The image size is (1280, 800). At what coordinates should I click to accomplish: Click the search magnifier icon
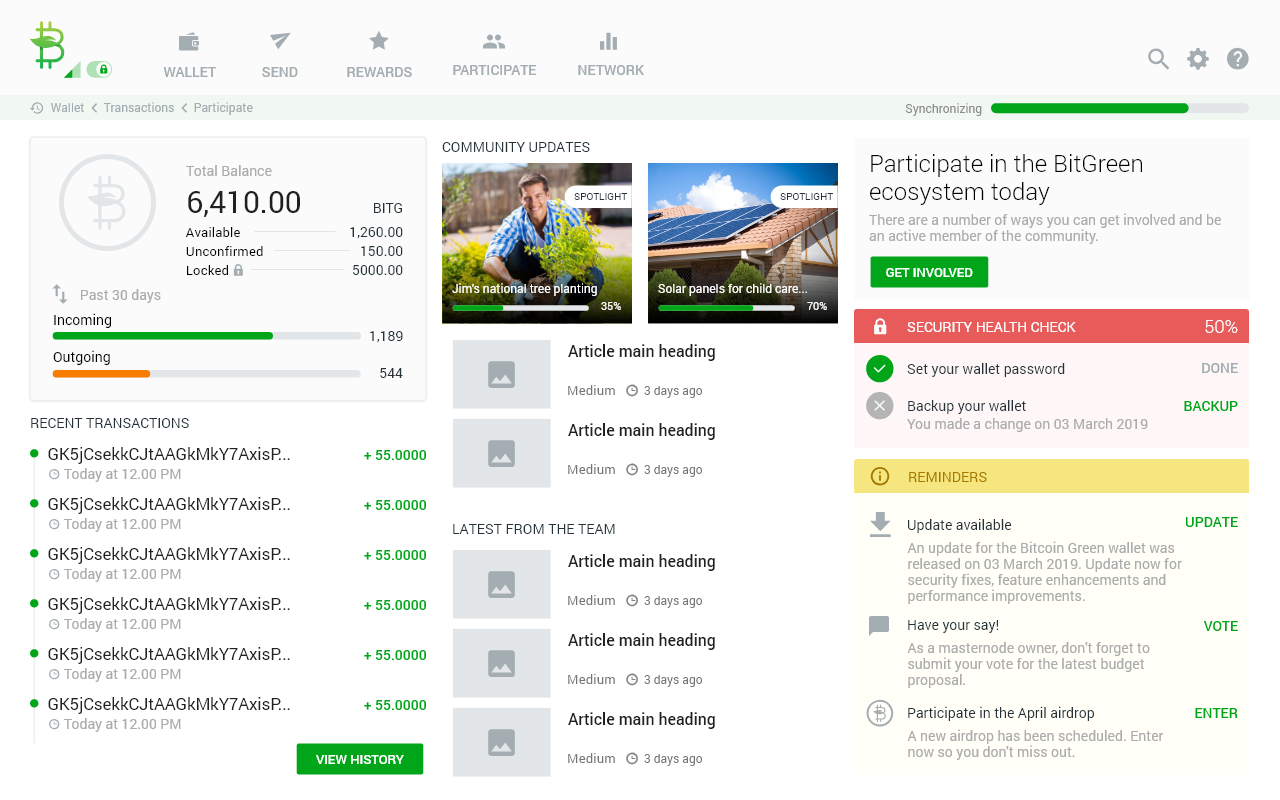(1158, 59)
